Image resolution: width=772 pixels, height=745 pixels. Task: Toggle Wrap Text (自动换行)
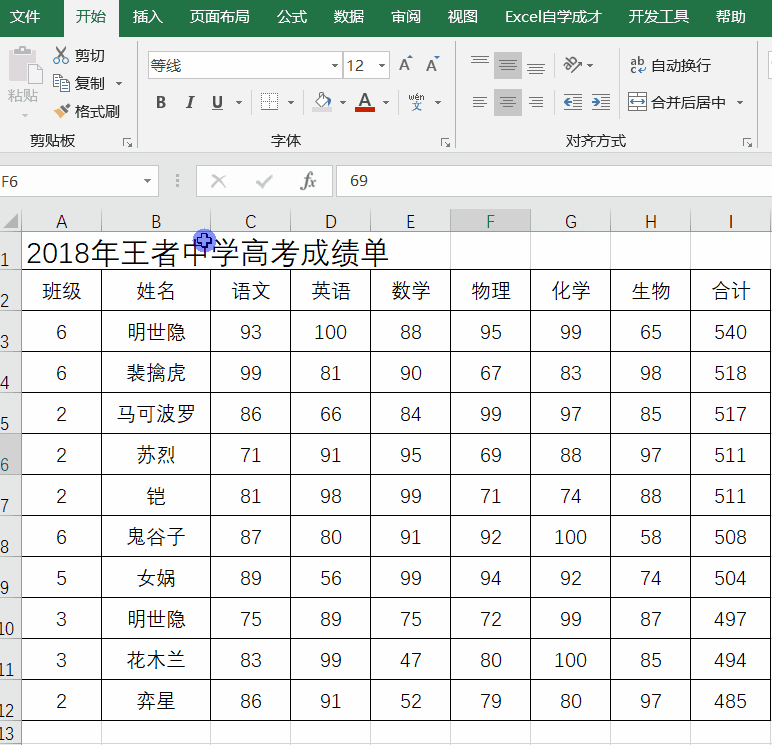pos(670,65)
